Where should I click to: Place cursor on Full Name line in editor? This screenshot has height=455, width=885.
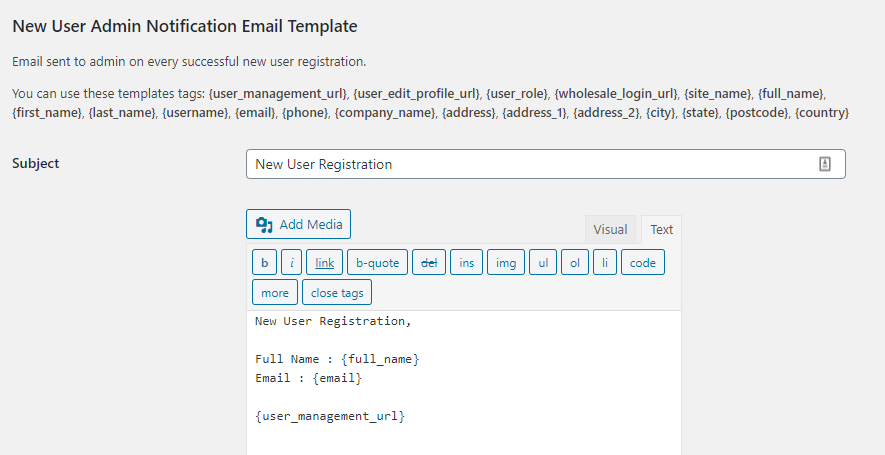tap(337, 359)
